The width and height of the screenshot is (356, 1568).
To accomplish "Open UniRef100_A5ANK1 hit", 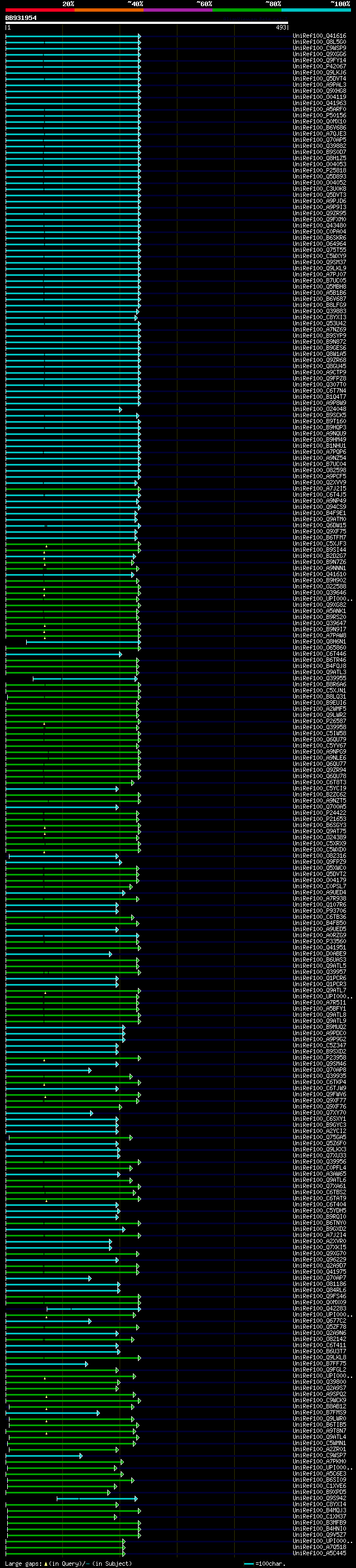I will pos(319,611).
